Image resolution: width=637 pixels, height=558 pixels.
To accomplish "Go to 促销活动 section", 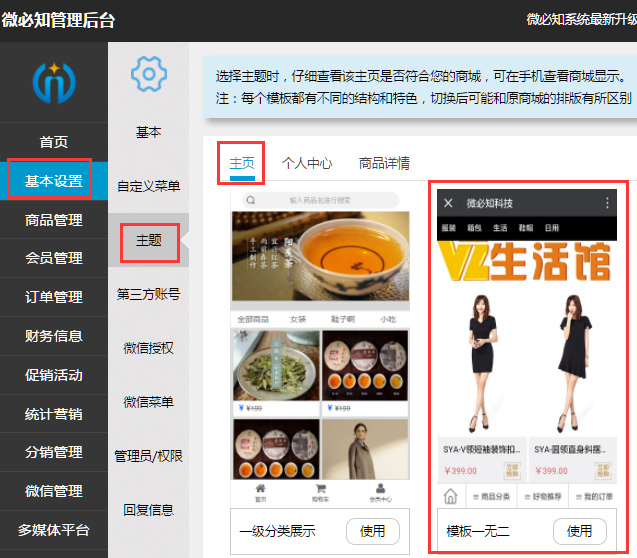I will 54,375.
